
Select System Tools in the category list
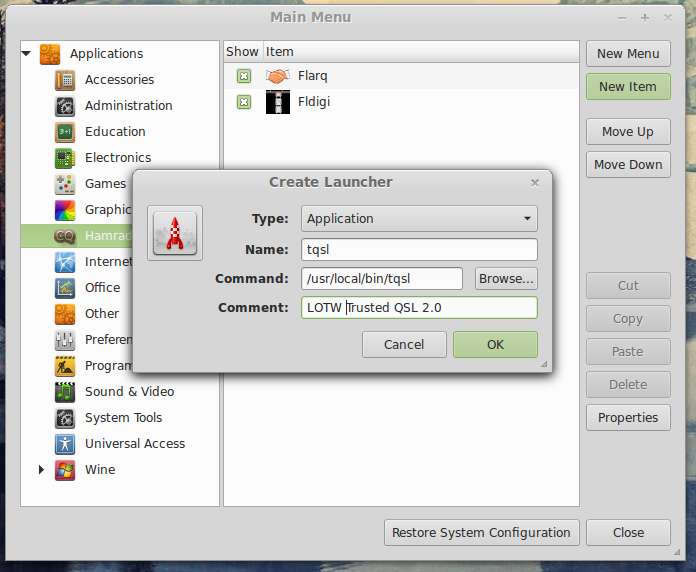[x=123, y=418]
